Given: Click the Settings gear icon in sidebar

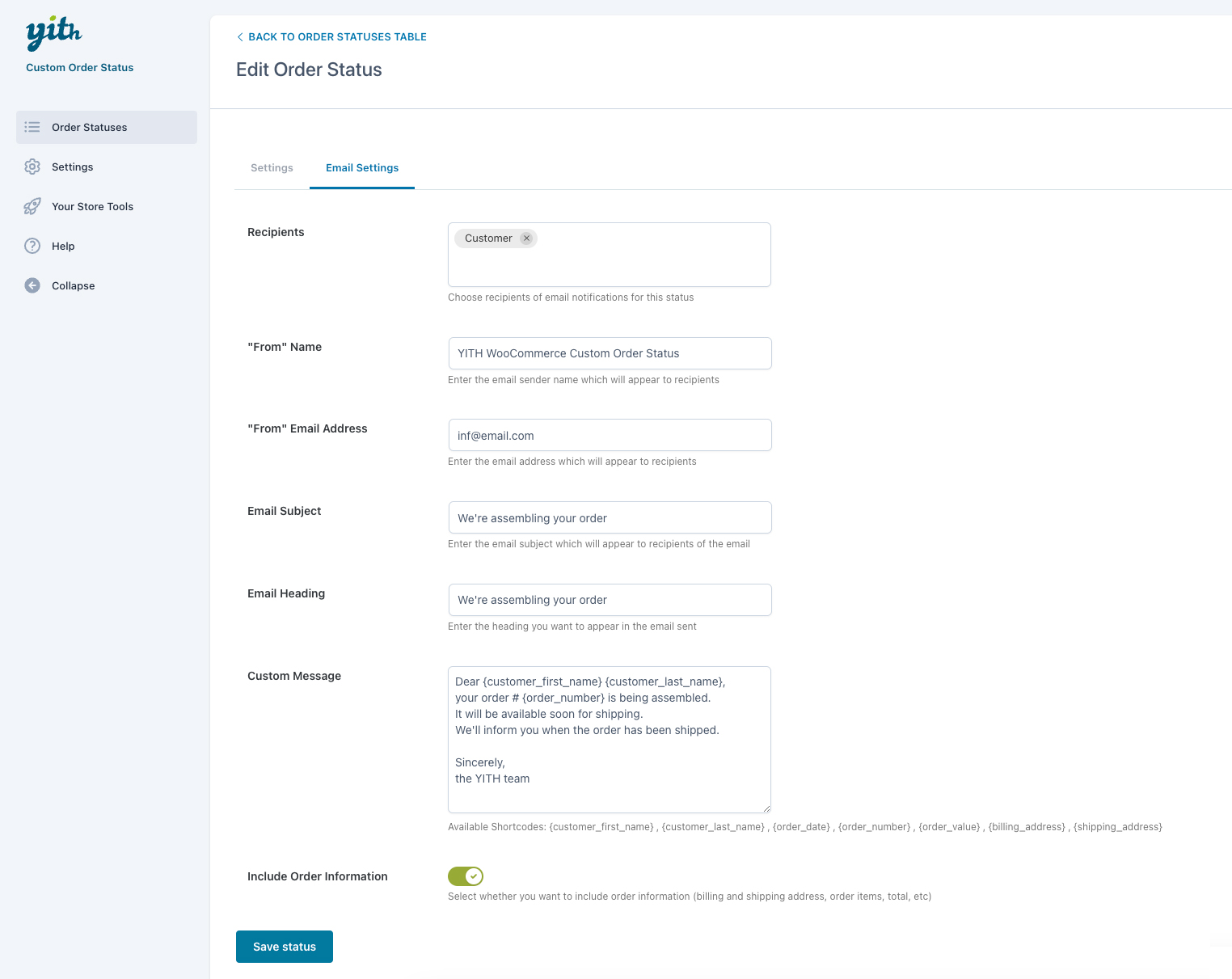Looking at the screenshot, I should (32, 167).
